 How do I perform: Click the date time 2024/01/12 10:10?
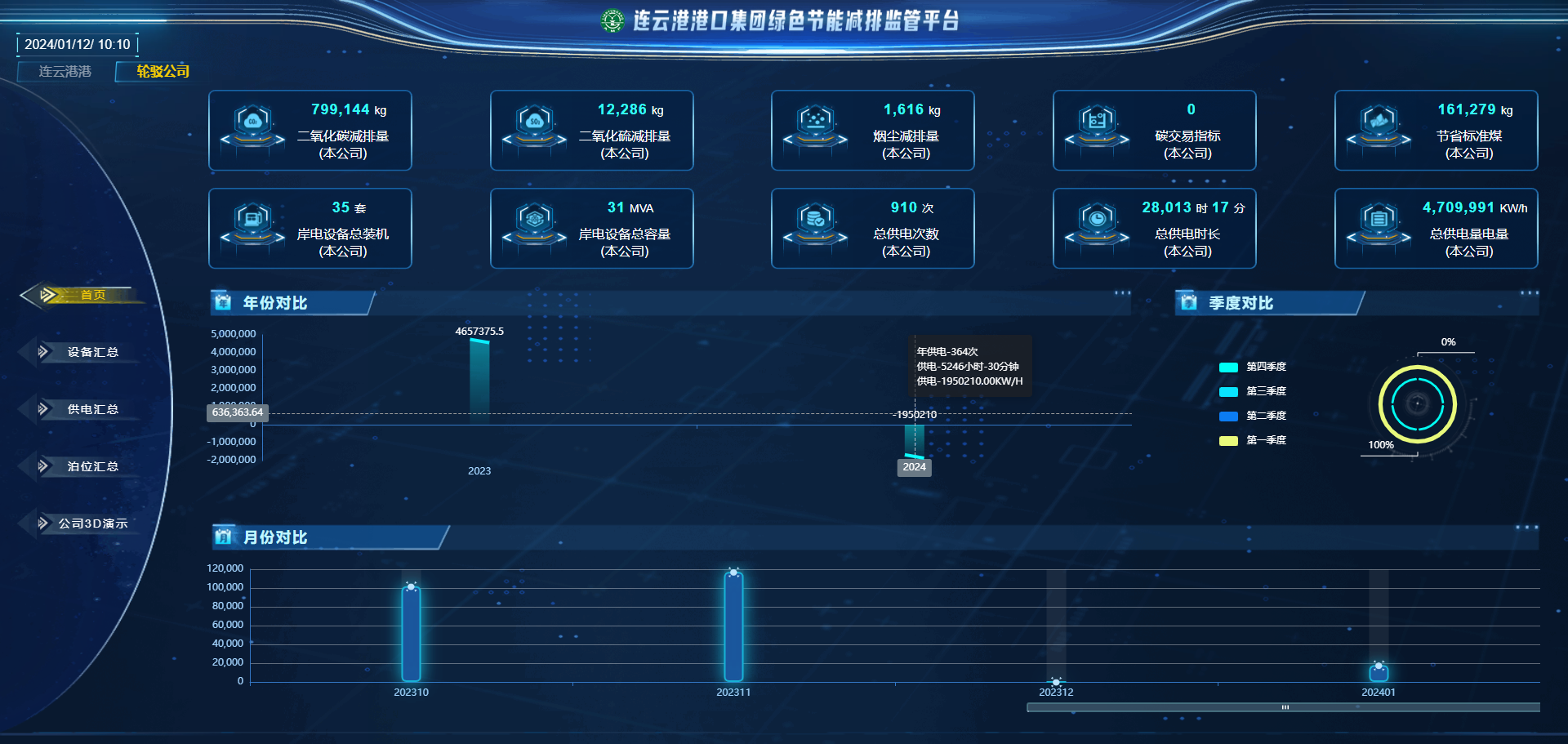coord(77,44)
